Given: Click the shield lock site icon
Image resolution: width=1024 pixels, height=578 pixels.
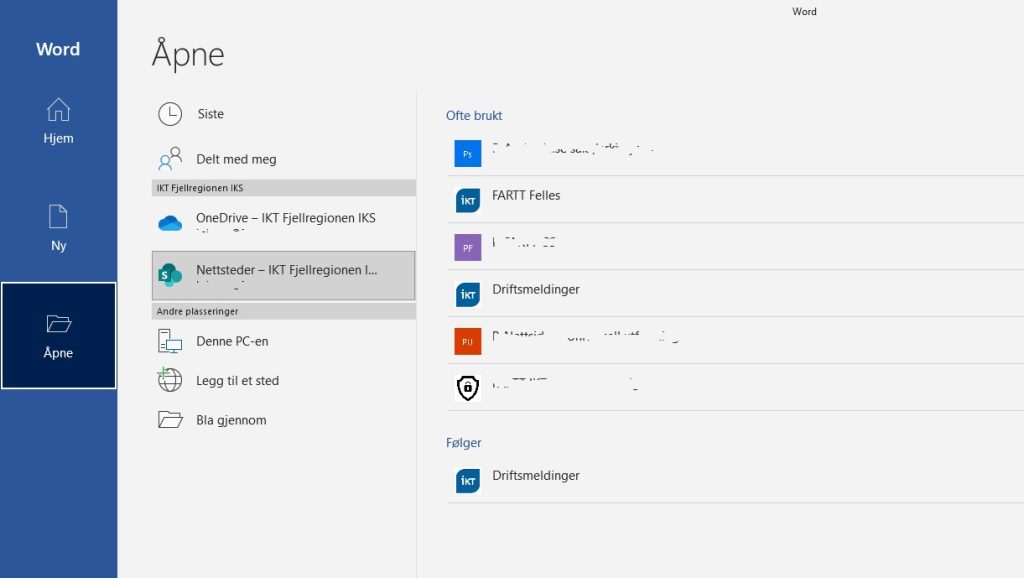Looking at the screenshot, I should [468, 388].
